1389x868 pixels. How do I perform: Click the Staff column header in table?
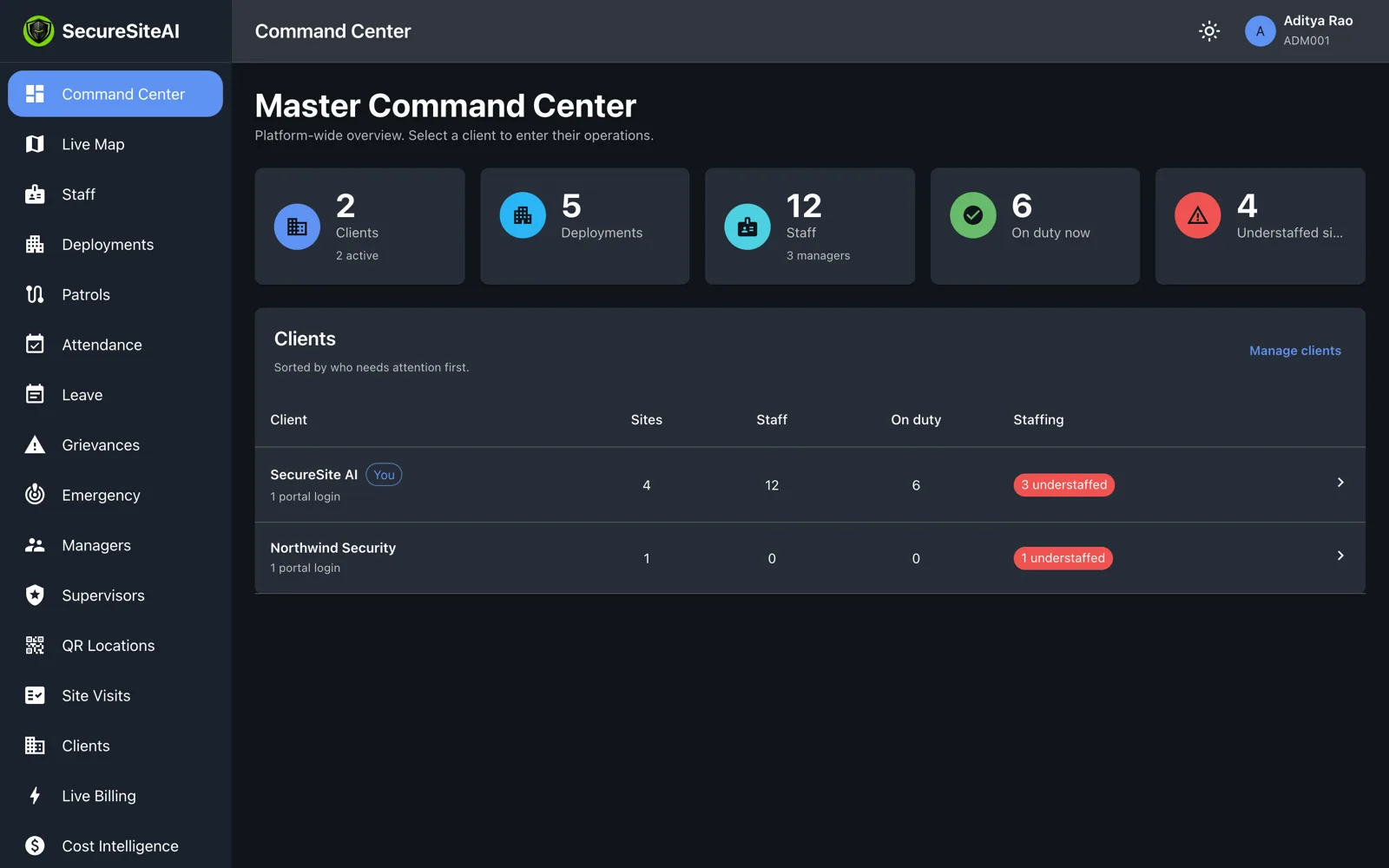click(772, 420)
